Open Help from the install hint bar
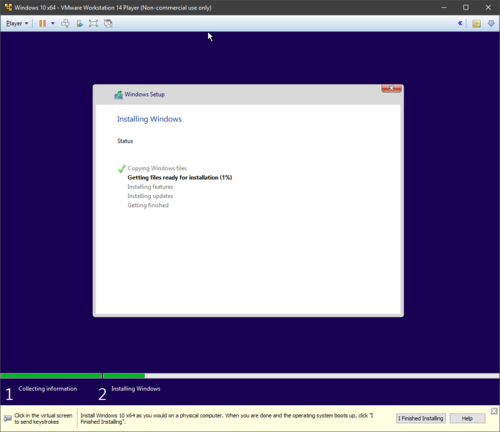This screenshot has height=432, width=500. click(x=467, y=418)
